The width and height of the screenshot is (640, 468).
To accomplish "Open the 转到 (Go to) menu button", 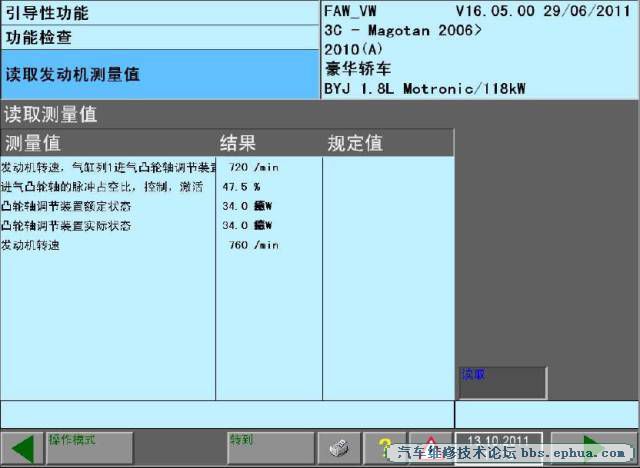I will [x=271, y=449].
